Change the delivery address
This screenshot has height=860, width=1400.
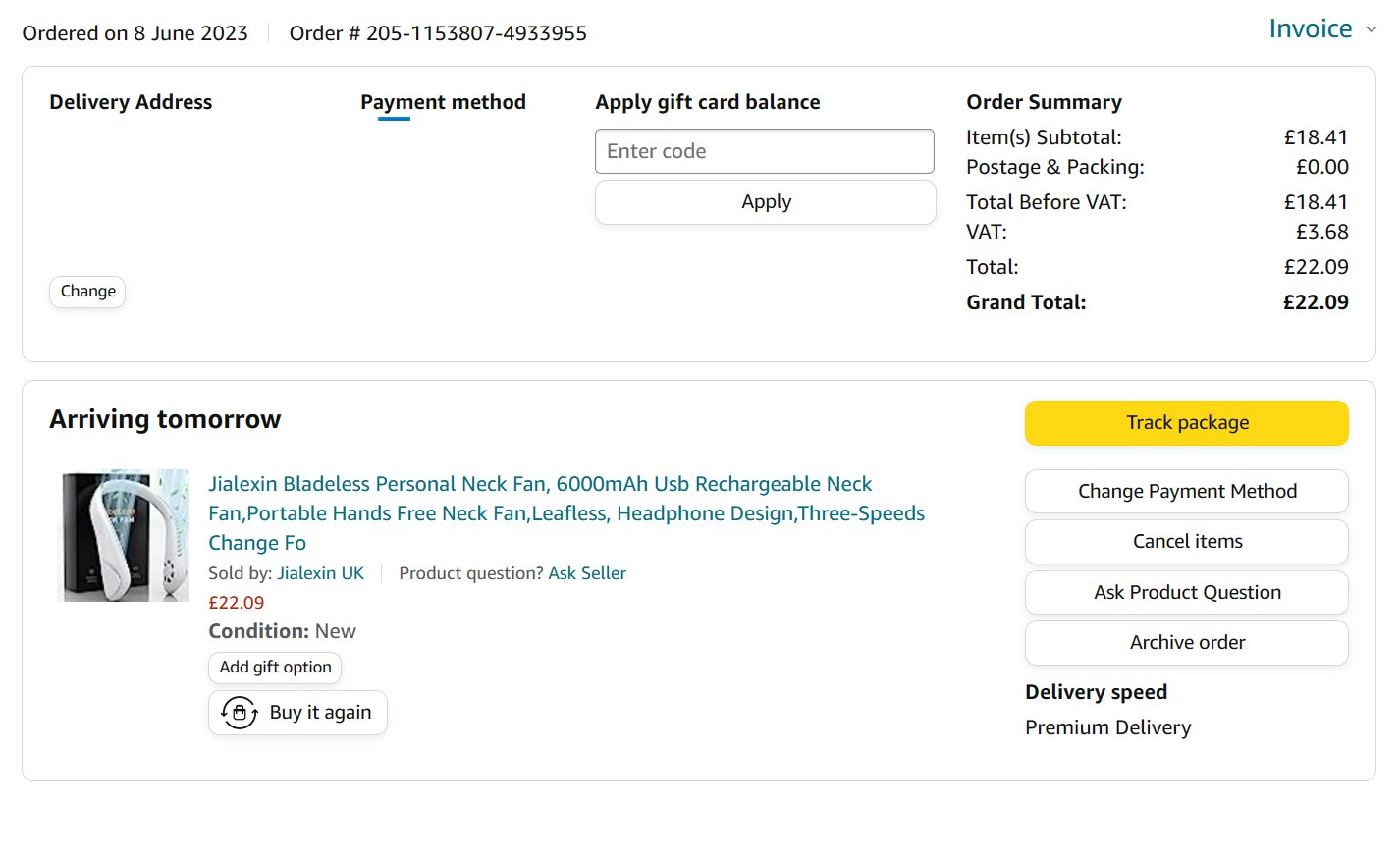click(x=87, y=292)
